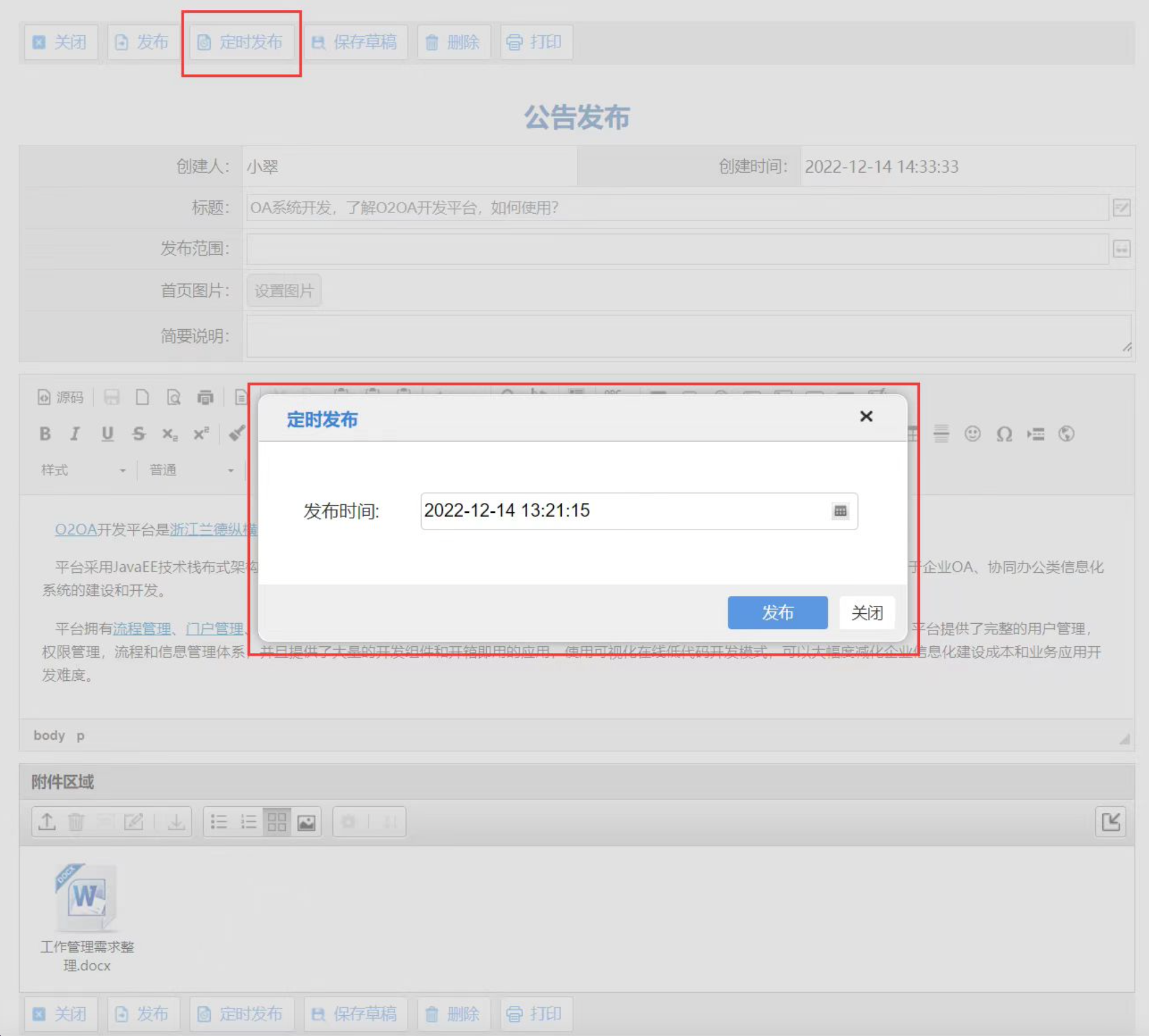Image resolution: width=1149 pixels, height=1036 pixels.
Task: Open the emoji smiley picker in editor
Action: pyautogui.click(x=973, y=434)
